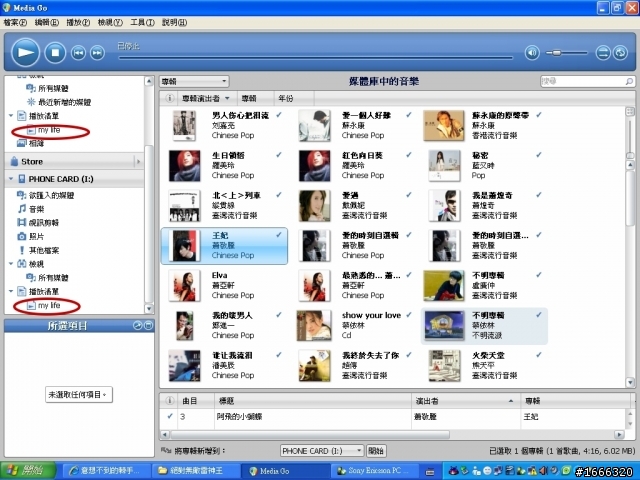This screenshot has width=640, height=480.
Task: Open the 檔案(F) menu
Action: pyautogui.click(x=15, y=22)
